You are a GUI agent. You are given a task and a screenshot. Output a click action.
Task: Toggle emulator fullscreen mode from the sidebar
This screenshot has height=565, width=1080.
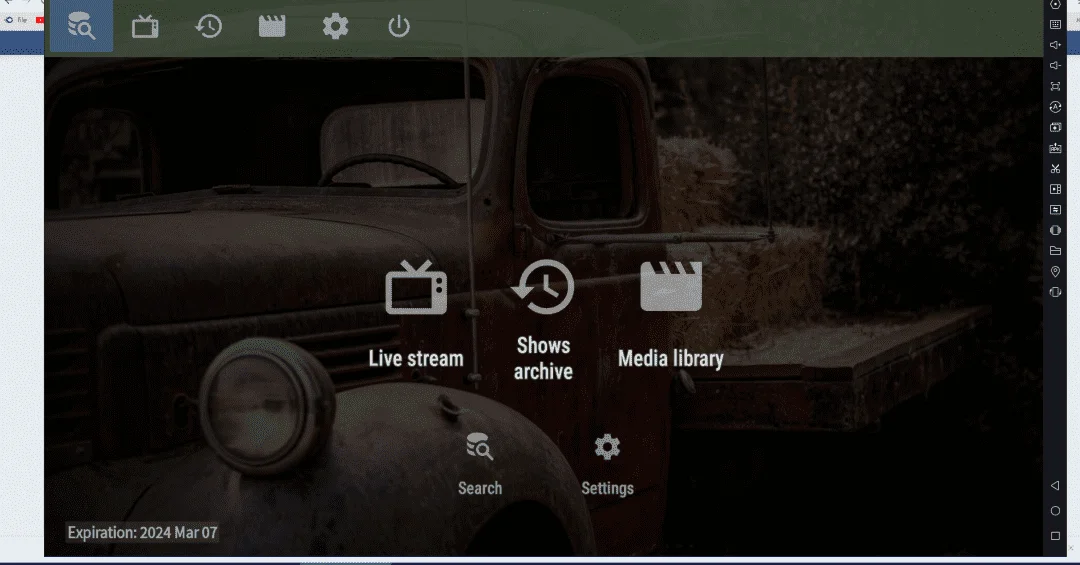1055,86
